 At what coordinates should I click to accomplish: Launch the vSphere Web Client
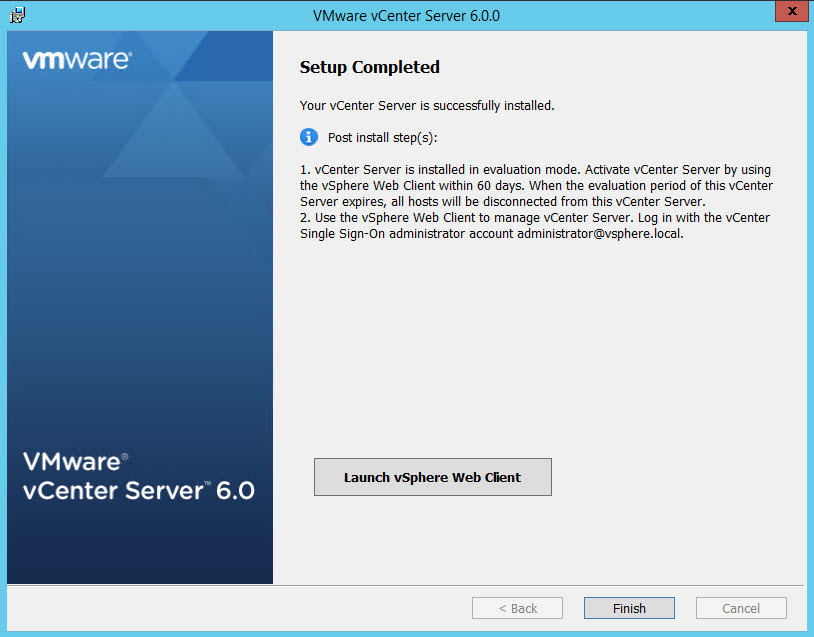[432, 477]
